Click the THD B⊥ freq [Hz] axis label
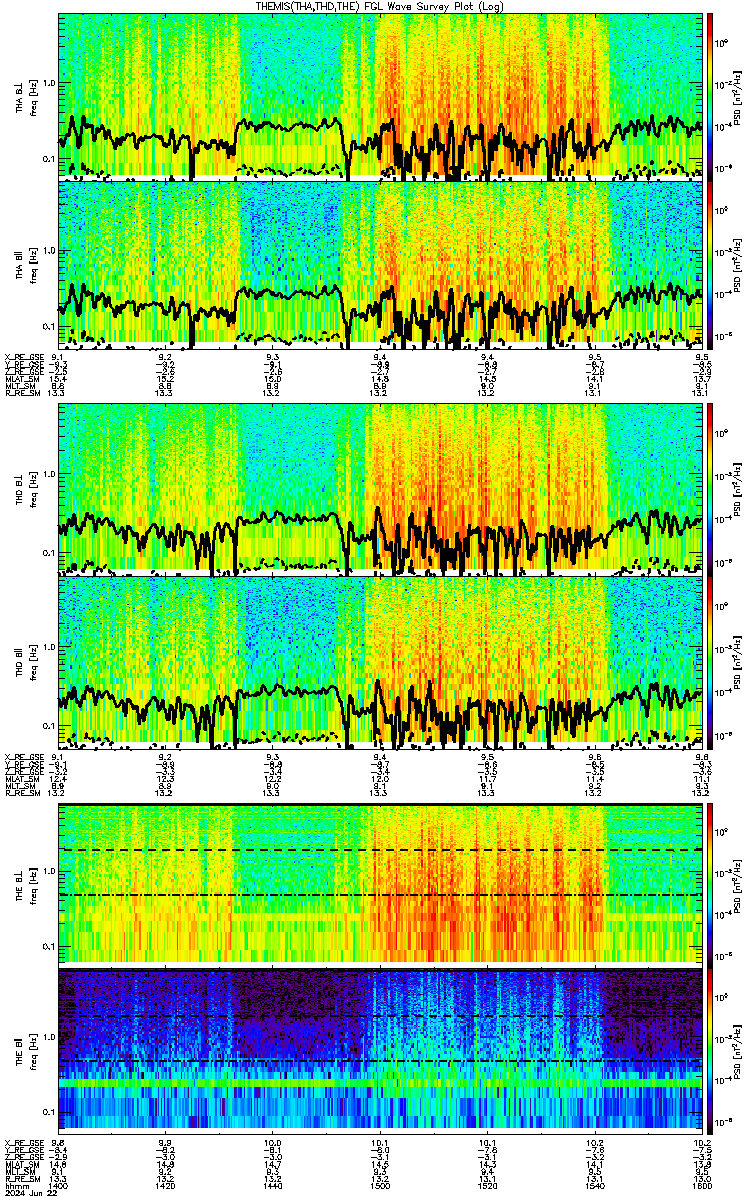Viewport: 750px width, 1200px height. (x=33, y=489)
